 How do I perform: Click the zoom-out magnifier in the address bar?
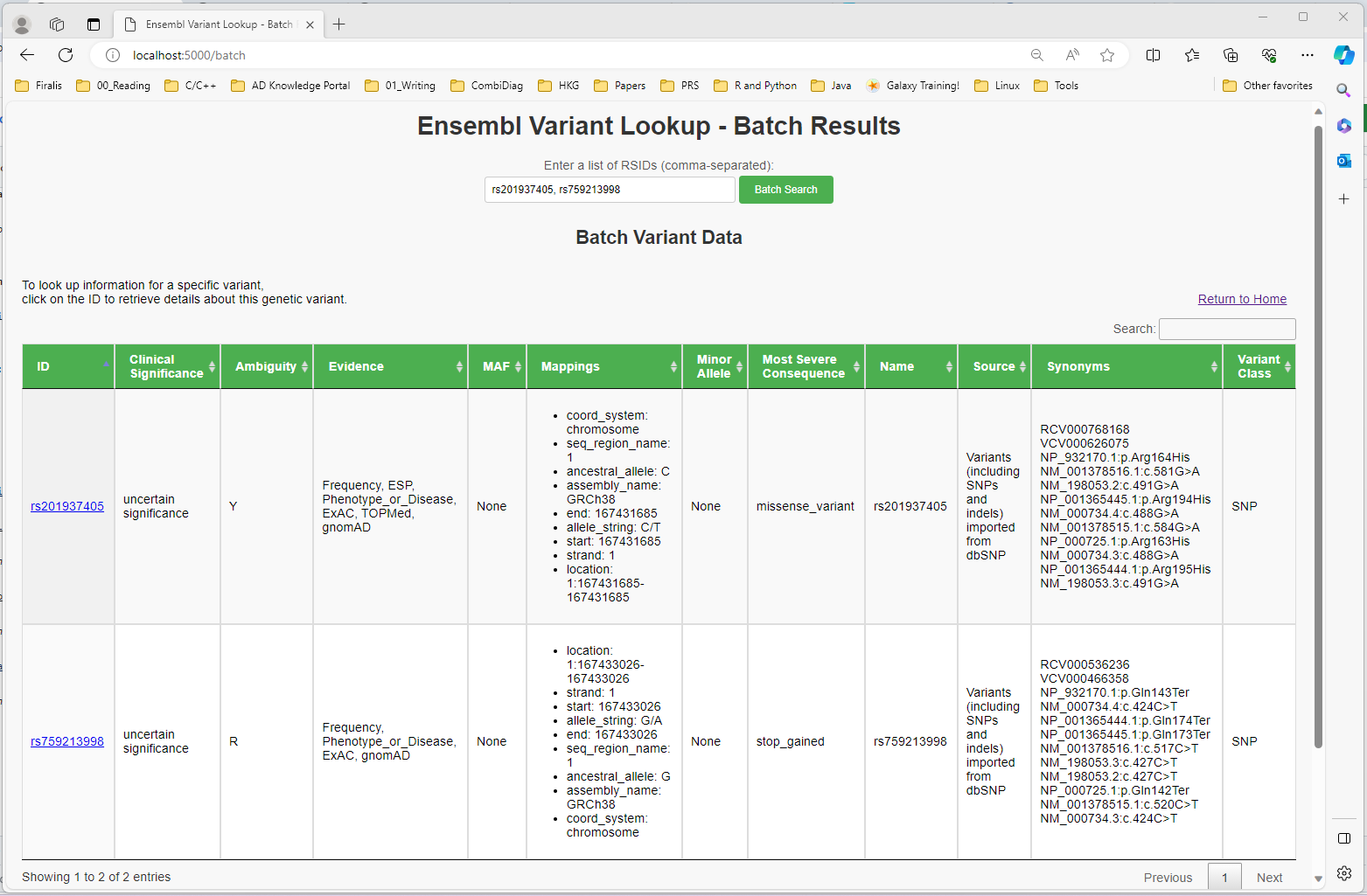pos(1036,55)
